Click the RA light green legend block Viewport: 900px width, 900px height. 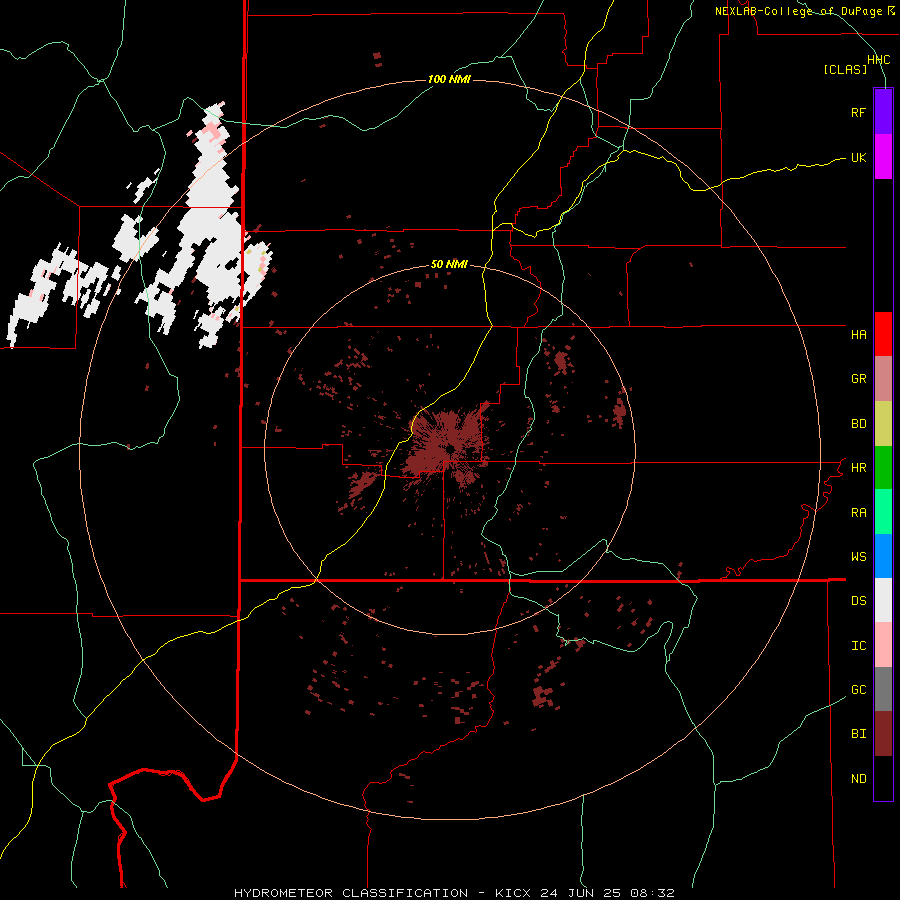pyautogui.click(x=883, y=512)
